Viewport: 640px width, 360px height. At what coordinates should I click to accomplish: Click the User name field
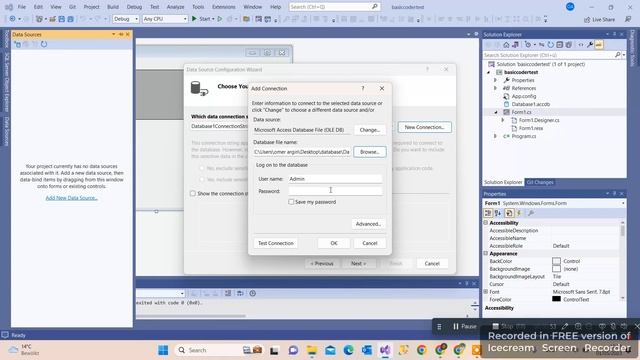pos(335,179)
